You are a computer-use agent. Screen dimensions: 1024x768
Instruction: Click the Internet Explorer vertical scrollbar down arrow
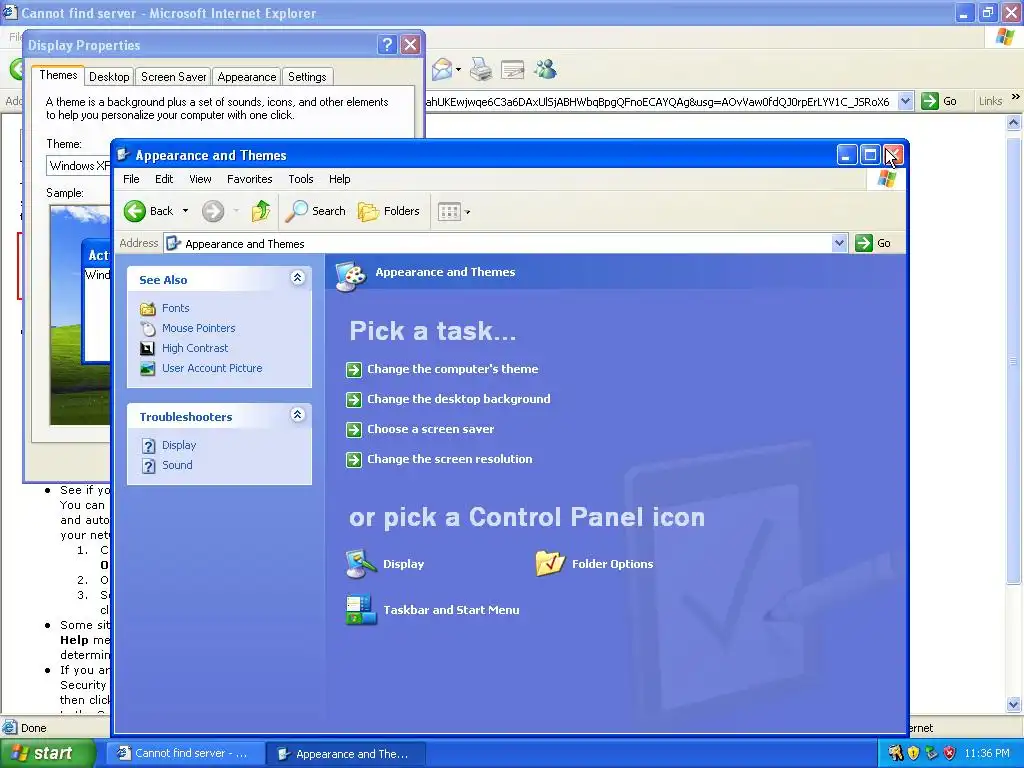tap(1014, 704)
